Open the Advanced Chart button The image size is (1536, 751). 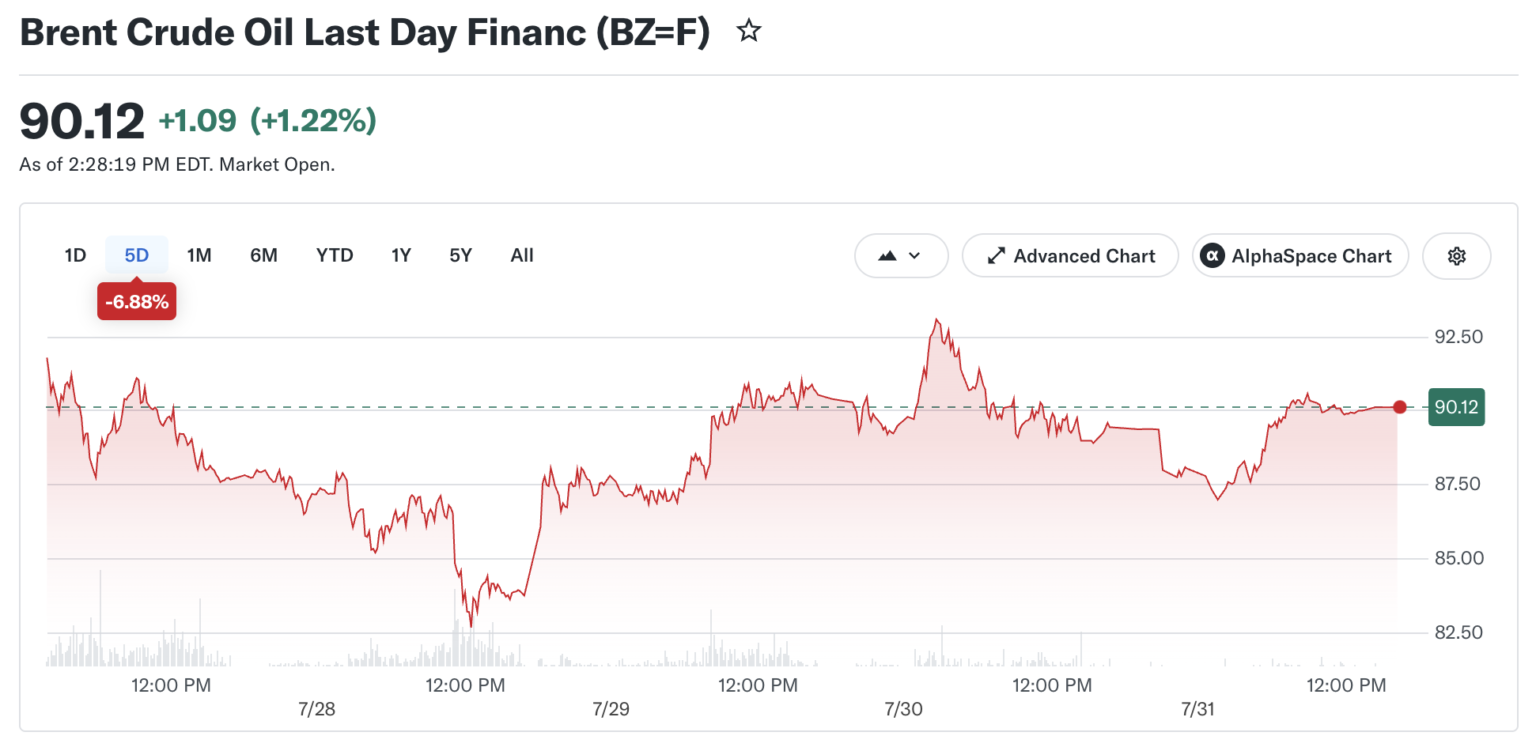pos(1070,256)
